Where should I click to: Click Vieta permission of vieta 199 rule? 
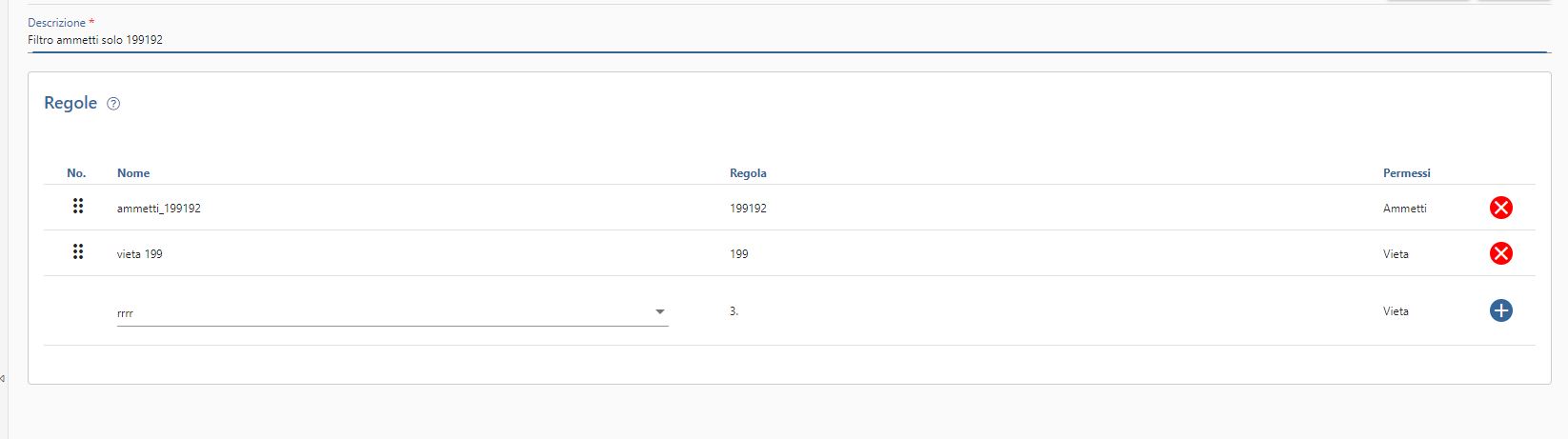pyautogui.click(x=1396, y=254)
